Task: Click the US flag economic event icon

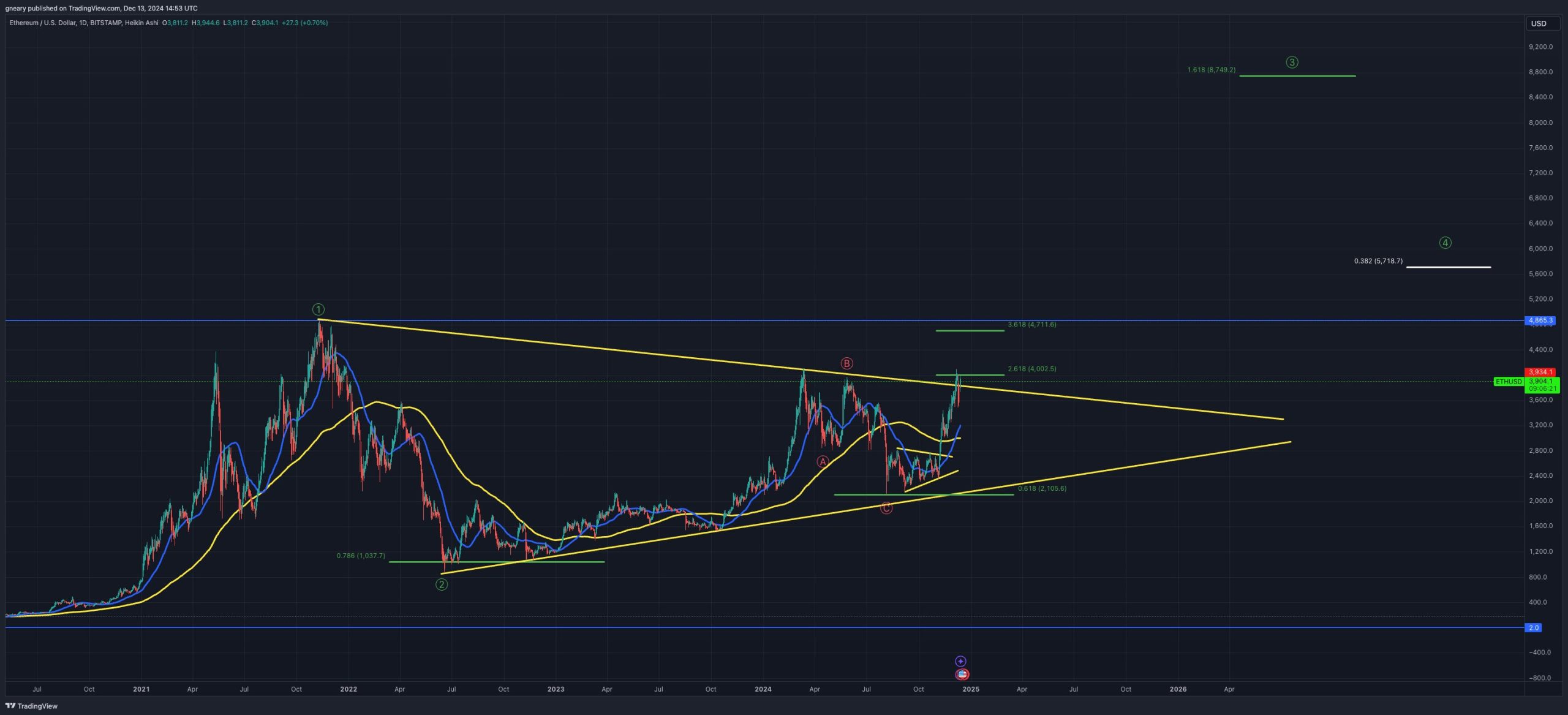Action: click(x=962, y=675)
